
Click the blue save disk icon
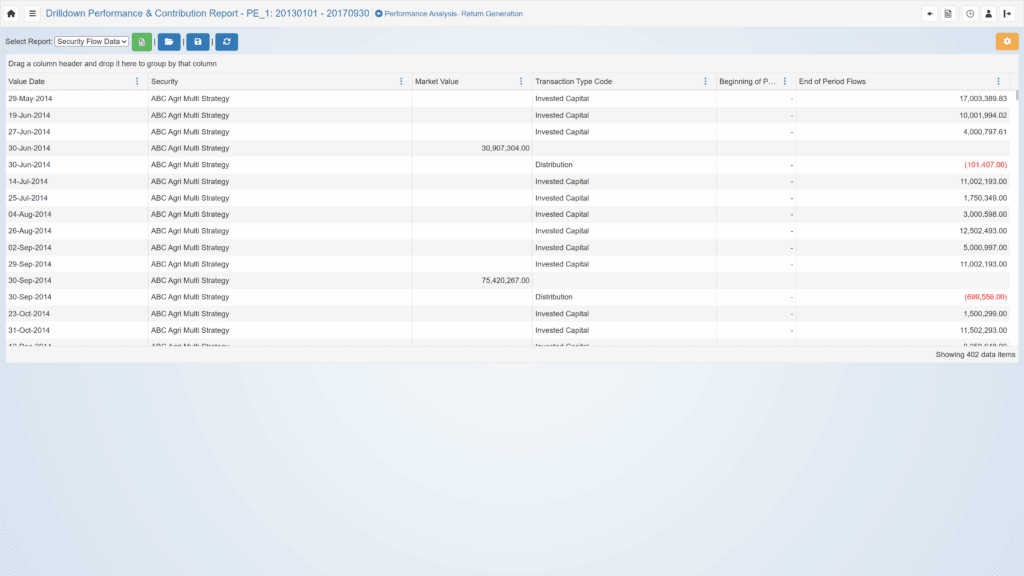[x=198, y=41]
